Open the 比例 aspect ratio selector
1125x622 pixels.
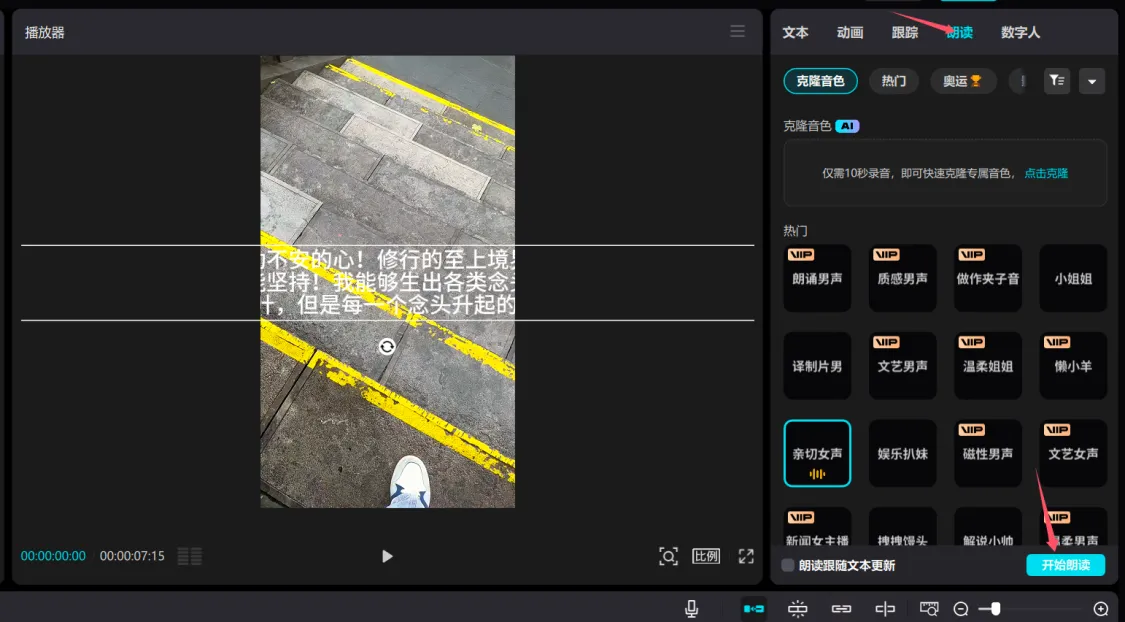click(x=706, y=556)
